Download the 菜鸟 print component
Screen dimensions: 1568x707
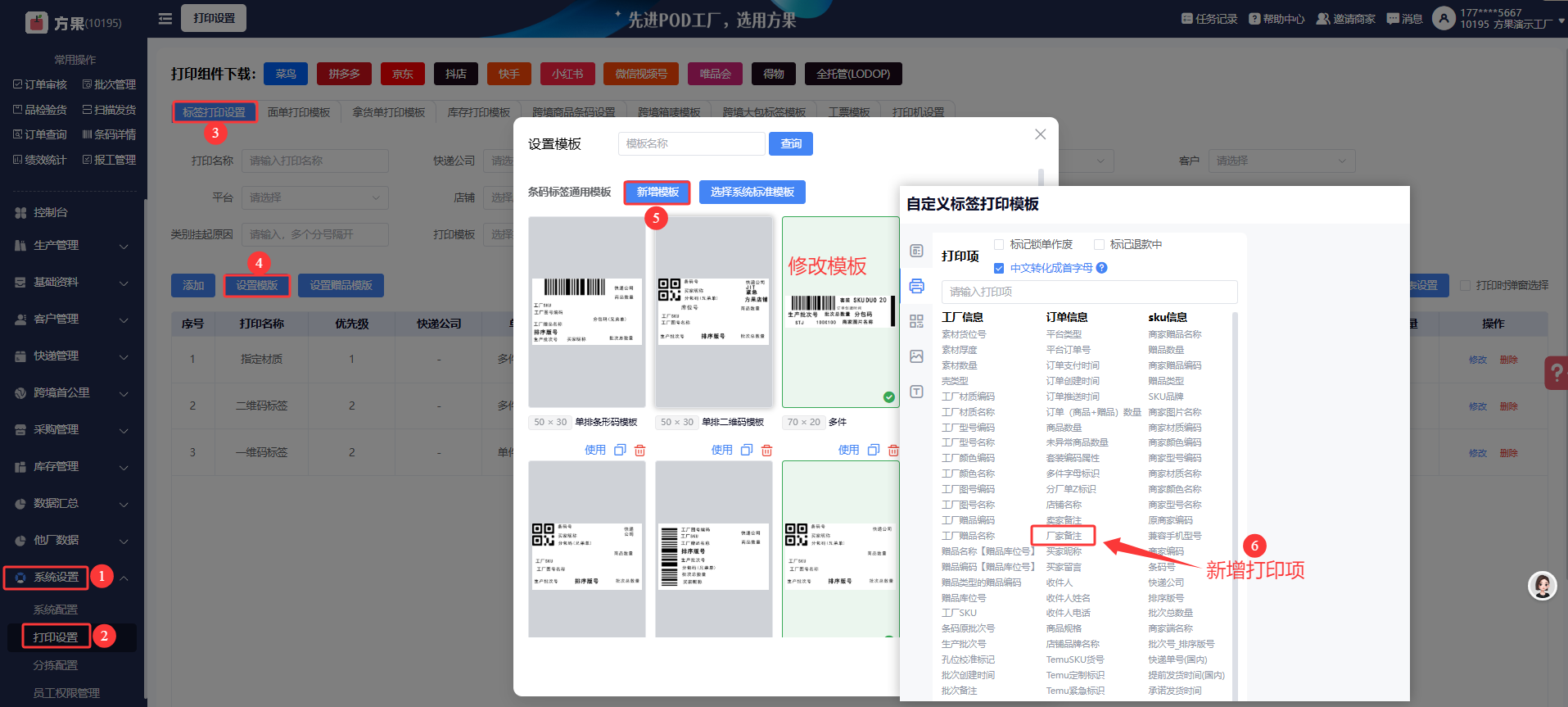(x=286, y=74)
